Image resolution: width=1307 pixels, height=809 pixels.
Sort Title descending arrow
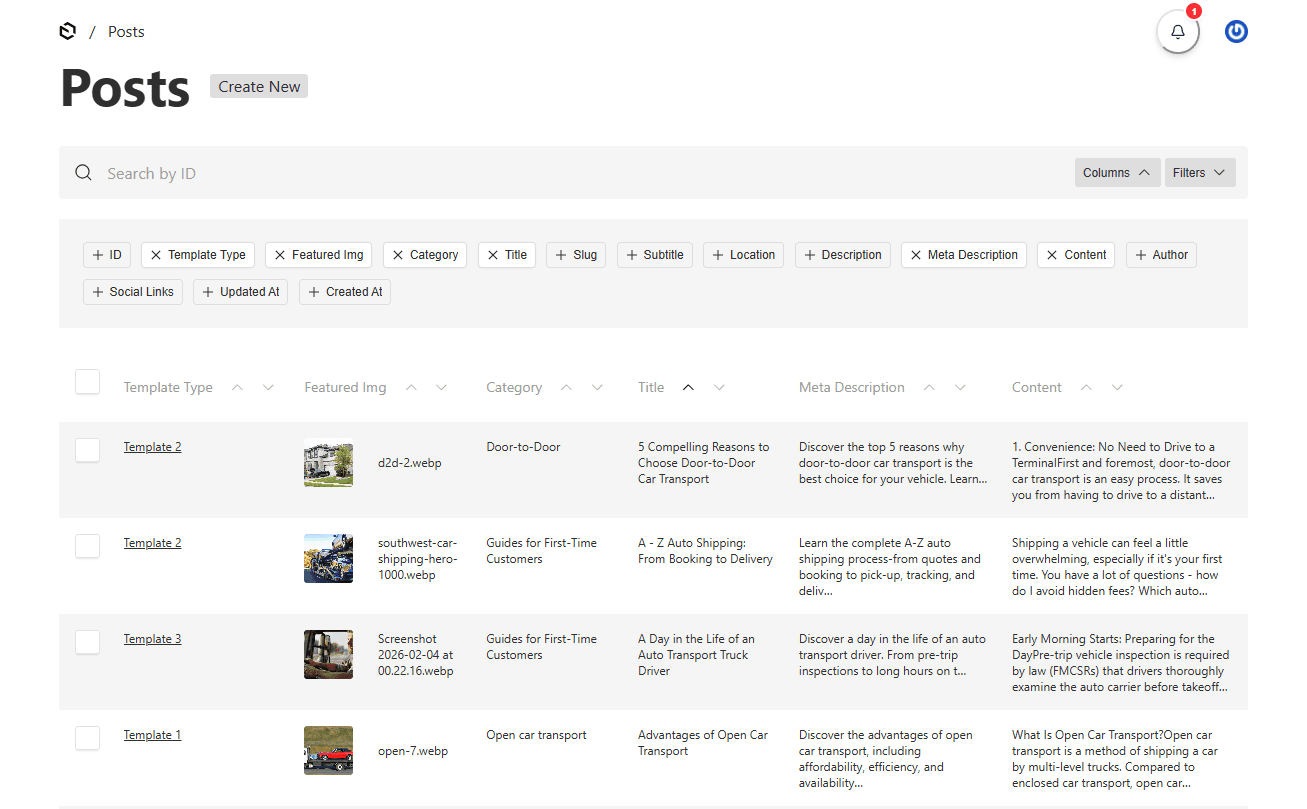[x=719, y=388]
